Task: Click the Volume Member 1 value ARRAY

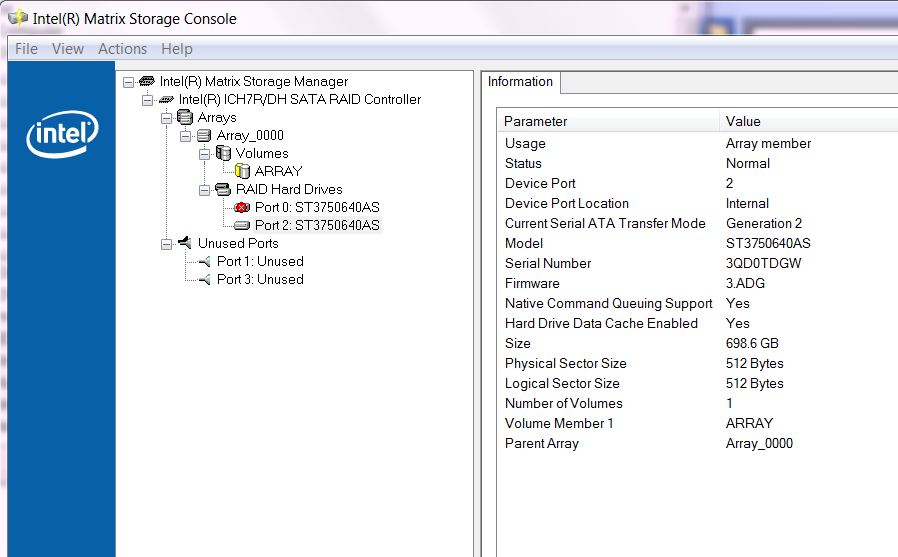Action: click(749, 424)
